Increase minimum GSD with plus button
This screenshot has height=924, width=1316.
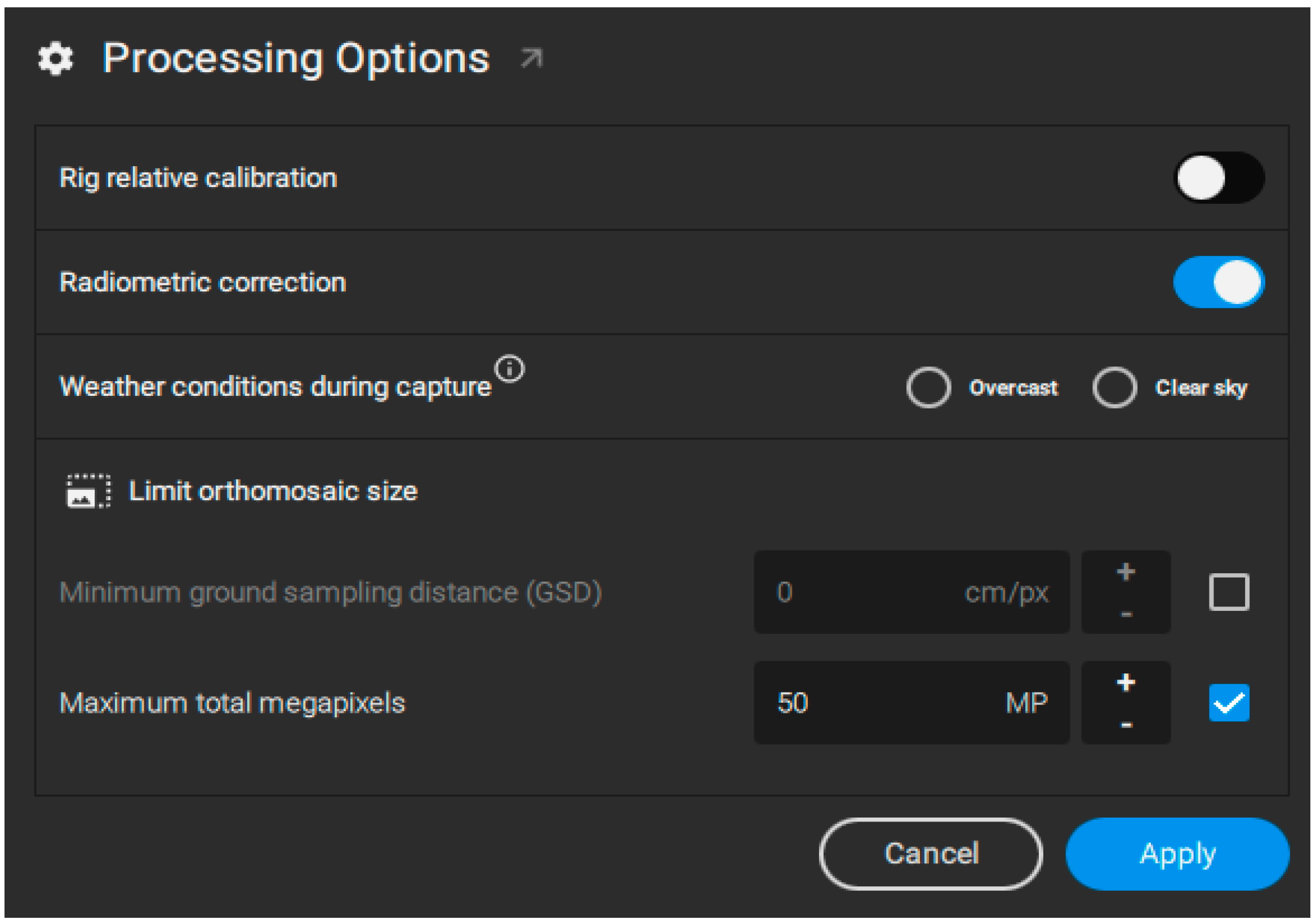click(1126, 572)
